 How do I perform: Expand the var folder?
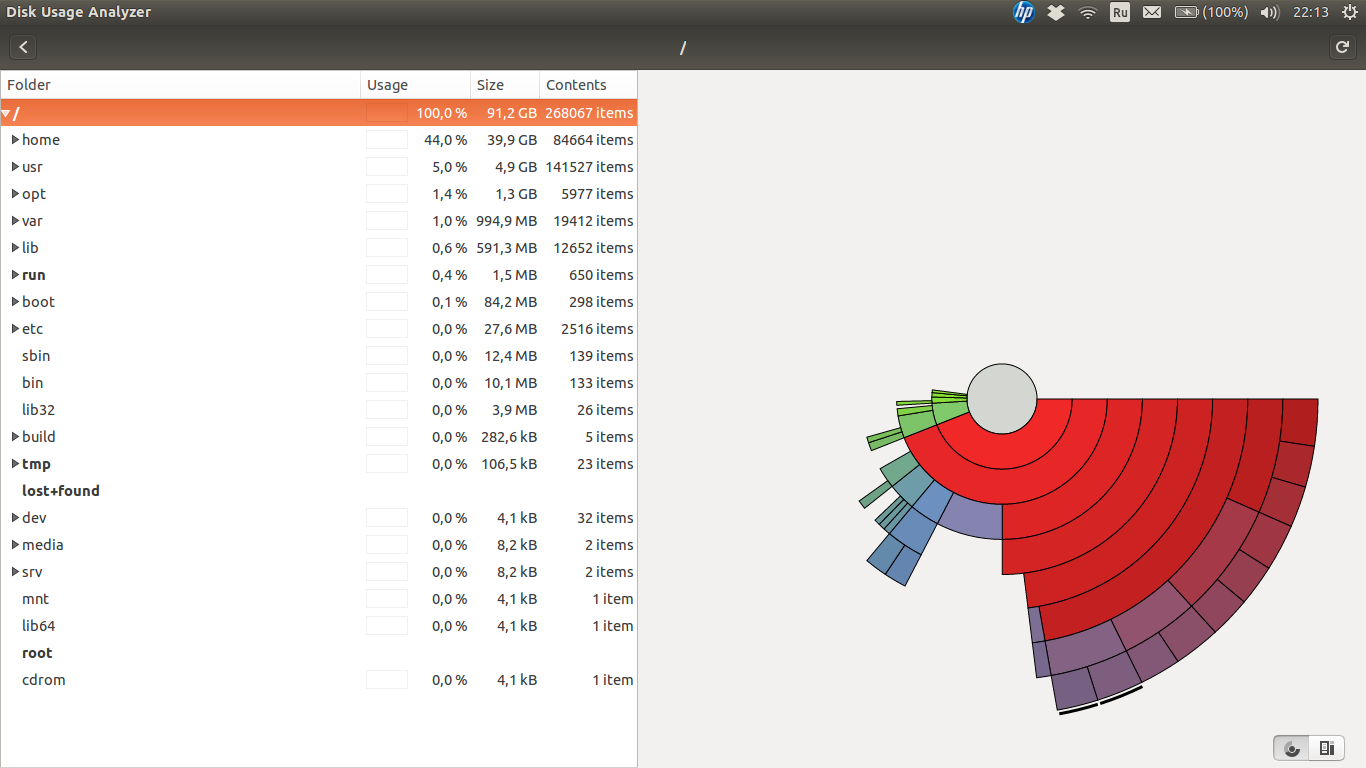[15, 221]
